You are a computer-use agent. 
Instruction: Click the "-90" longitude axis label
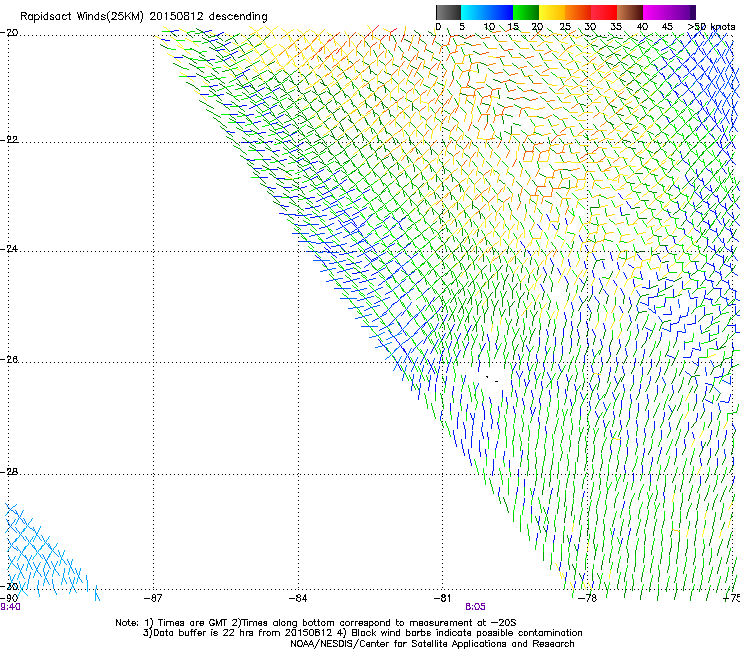coord(9,598)
